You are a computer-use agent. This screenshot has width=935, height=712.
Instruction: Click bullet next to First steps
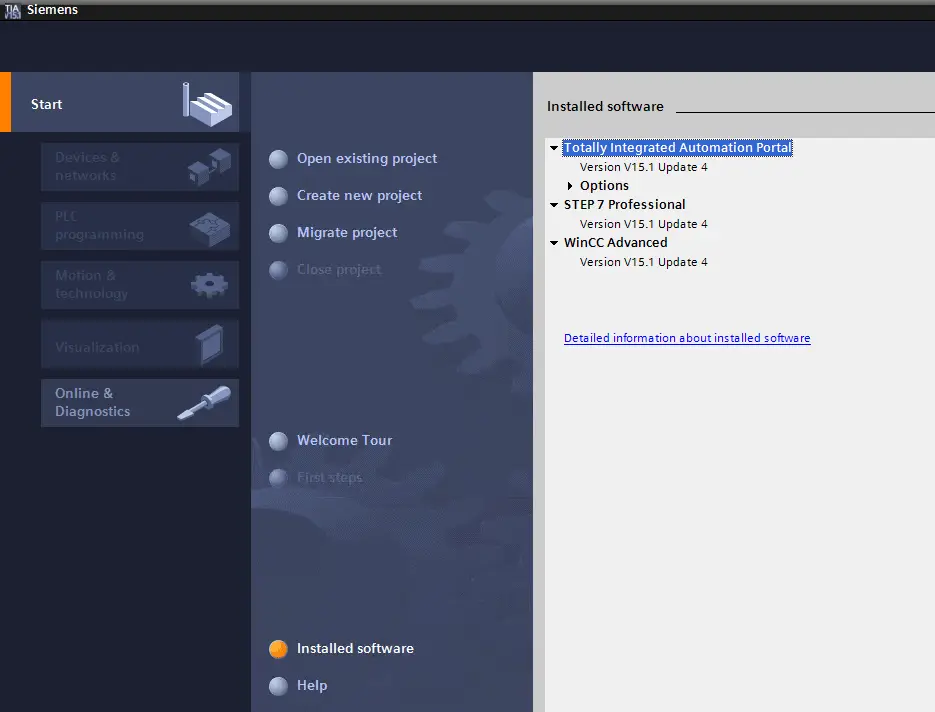278,478
